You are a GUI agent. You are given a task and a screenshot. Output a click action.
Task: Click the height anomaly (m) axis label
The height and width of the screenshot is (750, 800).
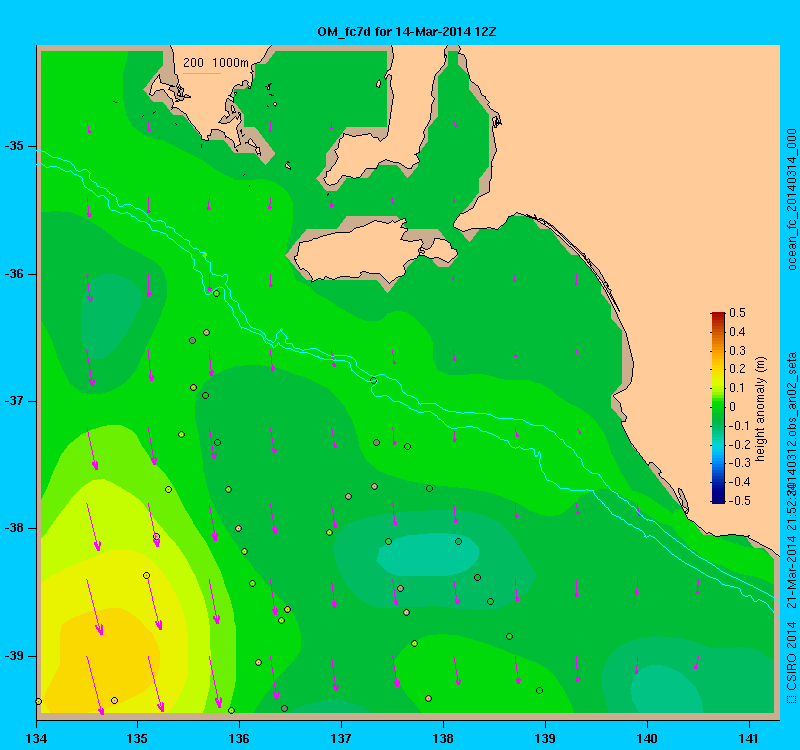point(760,409)
